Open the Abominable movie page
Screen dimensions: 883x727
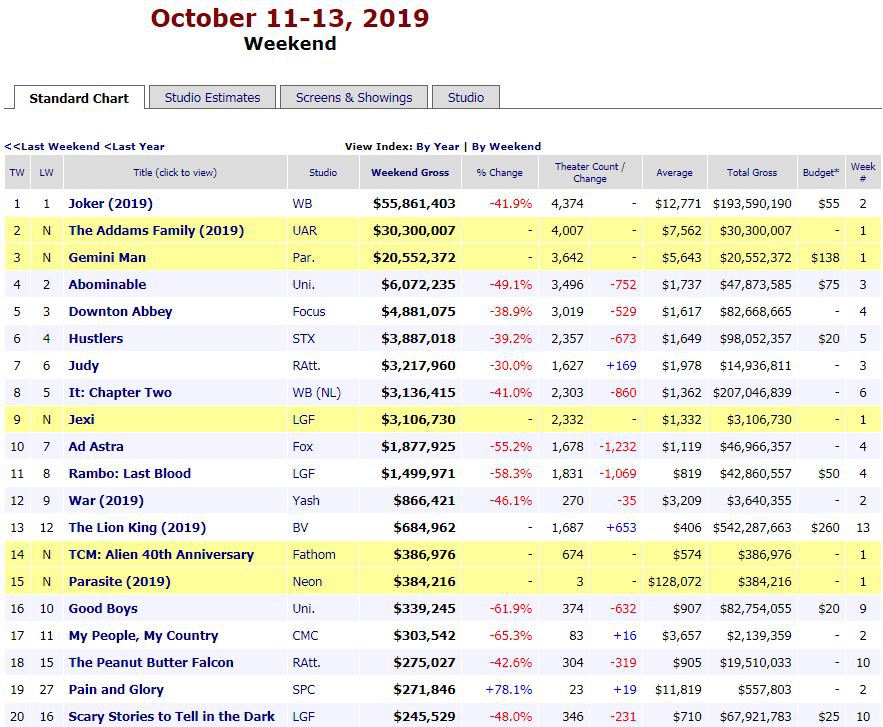107,284
